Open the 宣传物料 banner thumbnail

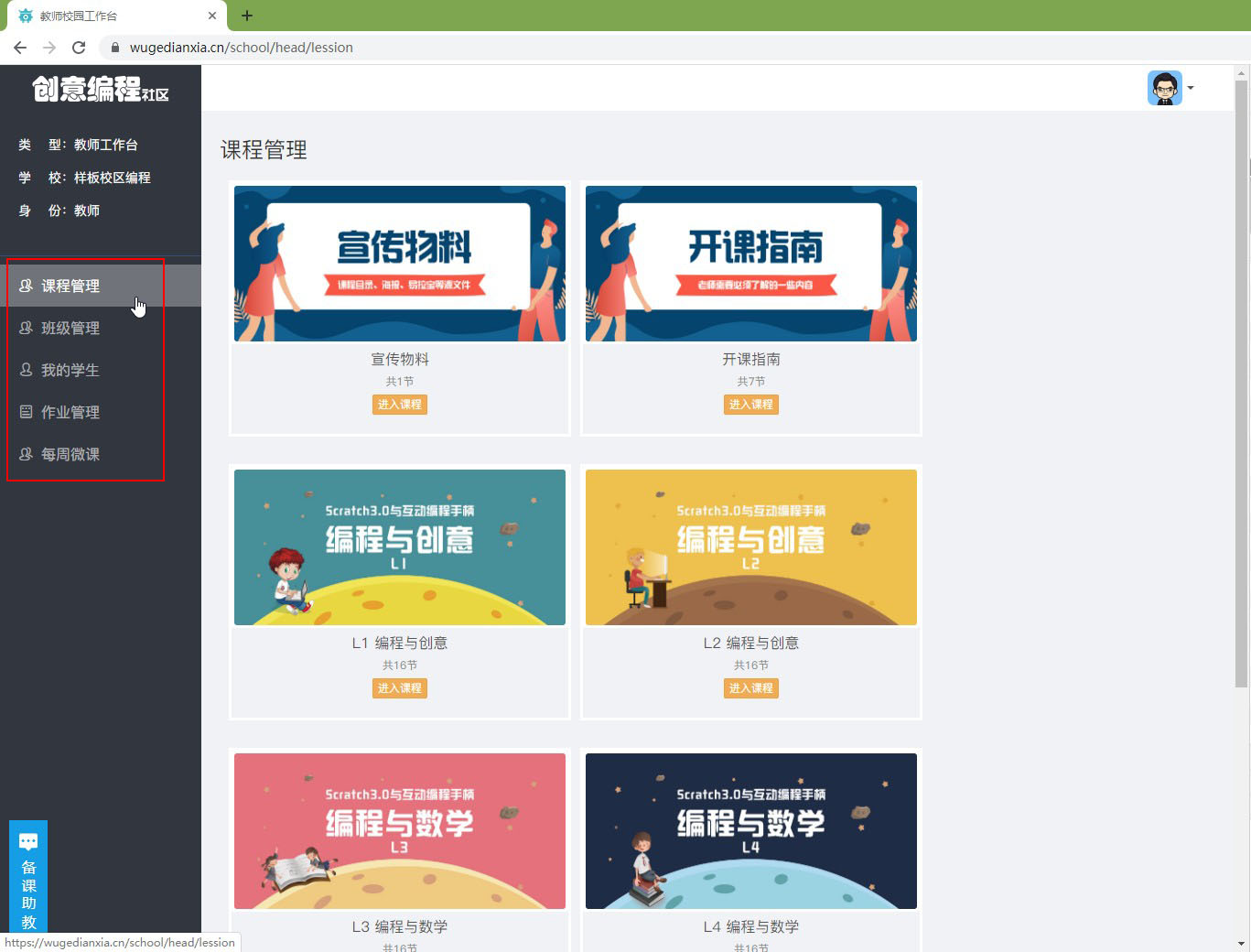(x=400, y=264)
